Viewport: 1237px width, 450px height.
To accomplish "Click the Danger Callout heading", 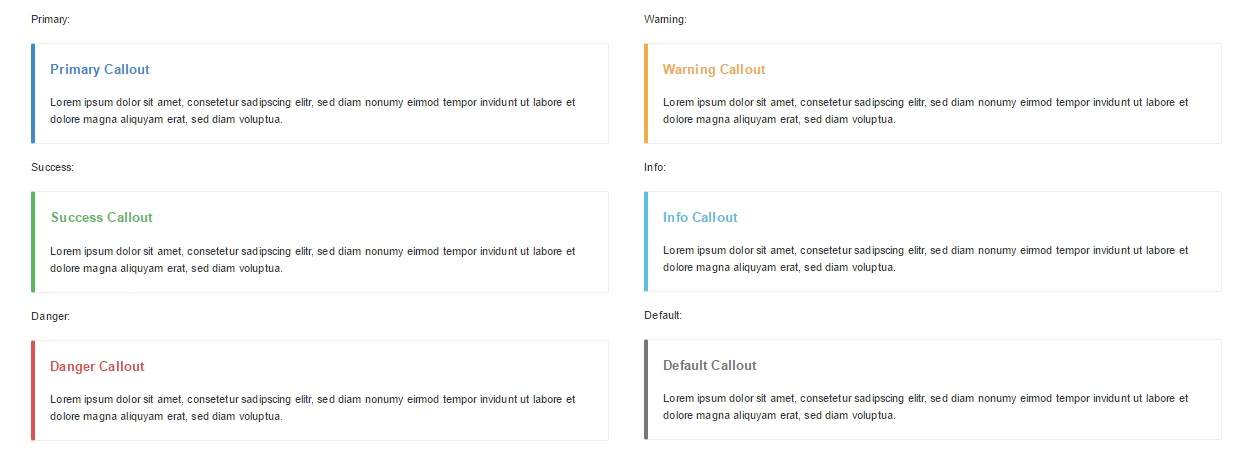I will point(97,366).
